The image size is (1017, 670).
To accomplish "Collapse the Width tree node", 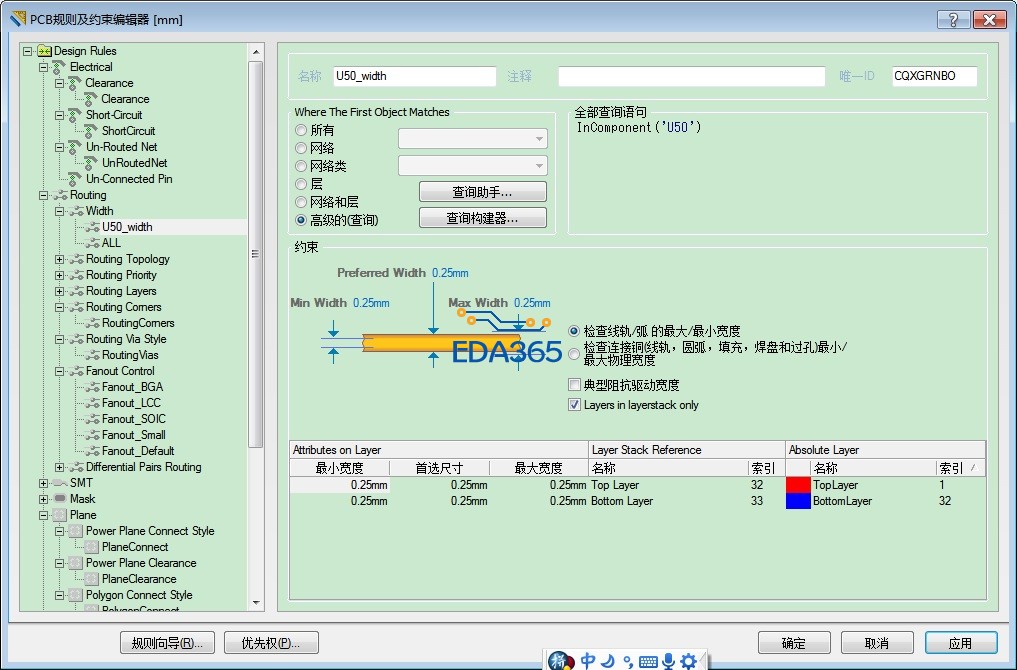I will [x=60, y=211].
